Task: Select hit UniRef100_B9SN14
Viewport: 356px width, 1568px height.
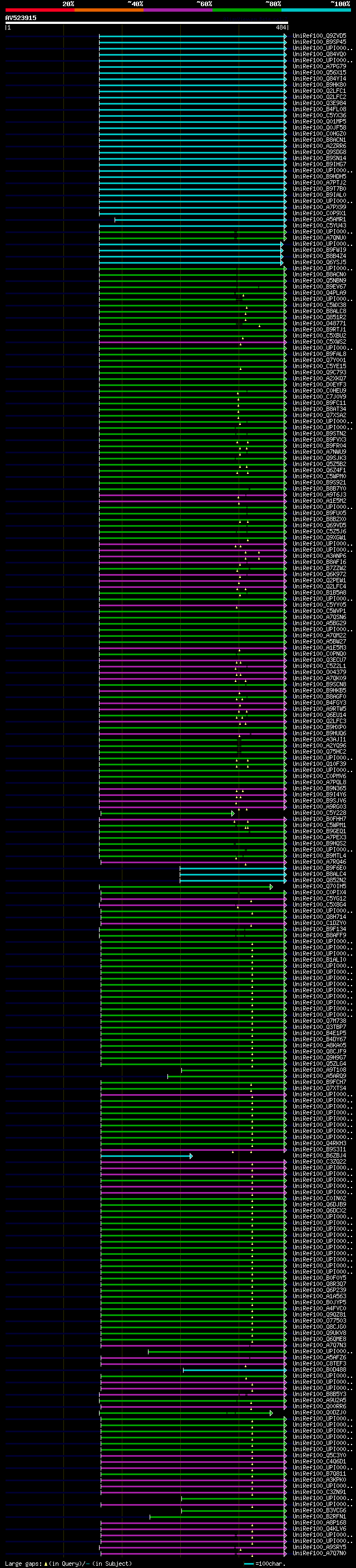Action: (319, 159)
